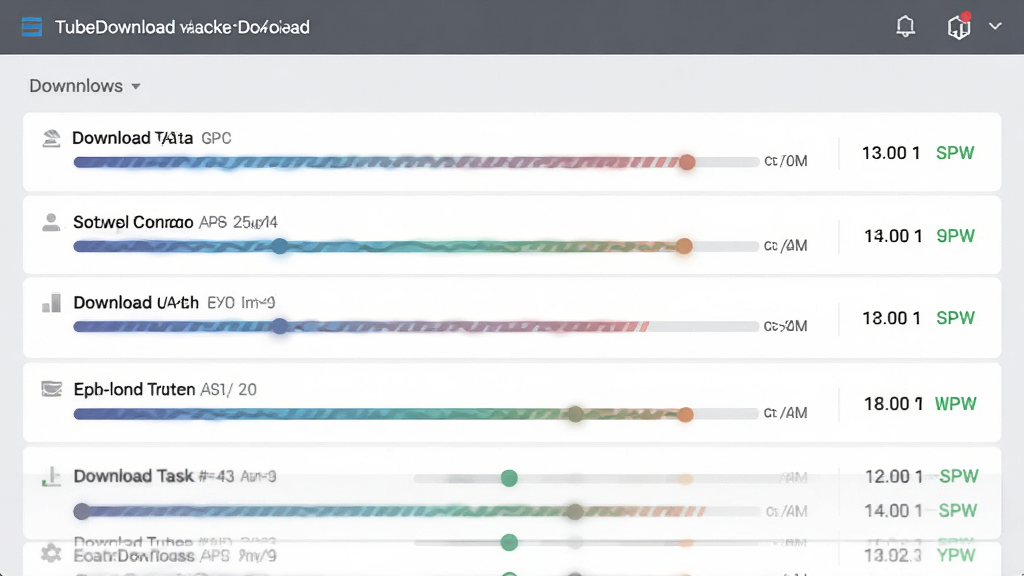Viewport: 1024px width, 576px height.
Task: Click the box icon with red badge
Action: point(959,27)
